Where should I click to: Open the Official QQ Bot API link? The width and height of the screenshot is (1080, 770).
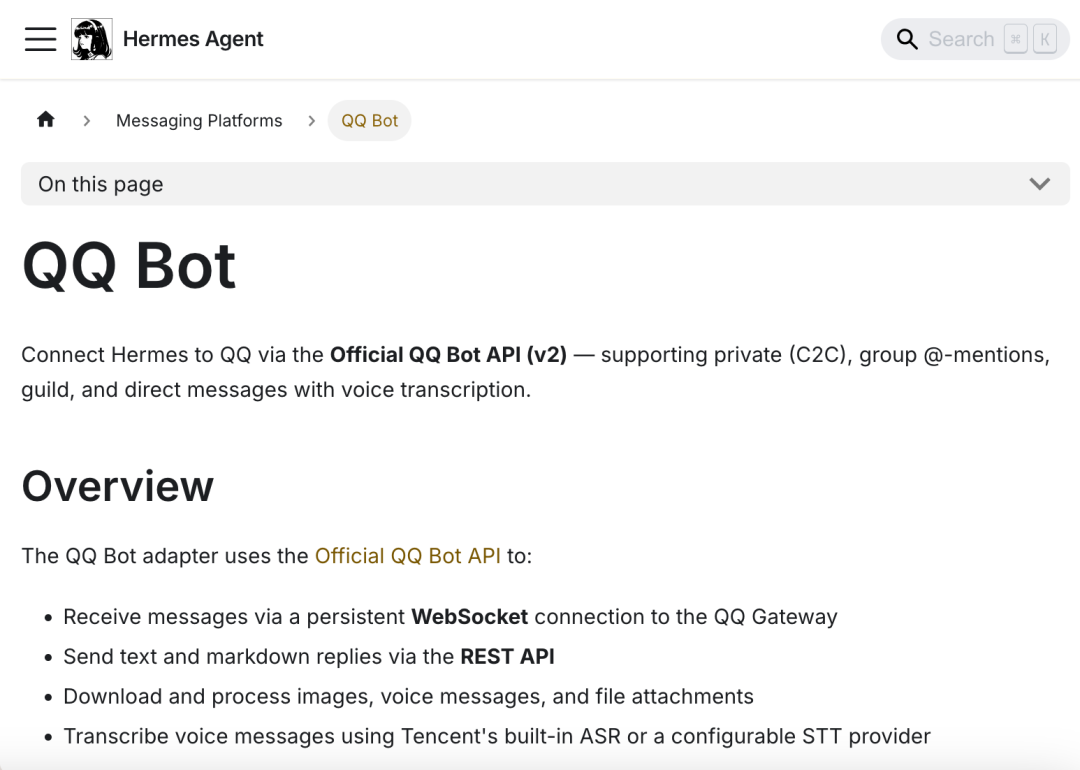[x=408, y=555]
